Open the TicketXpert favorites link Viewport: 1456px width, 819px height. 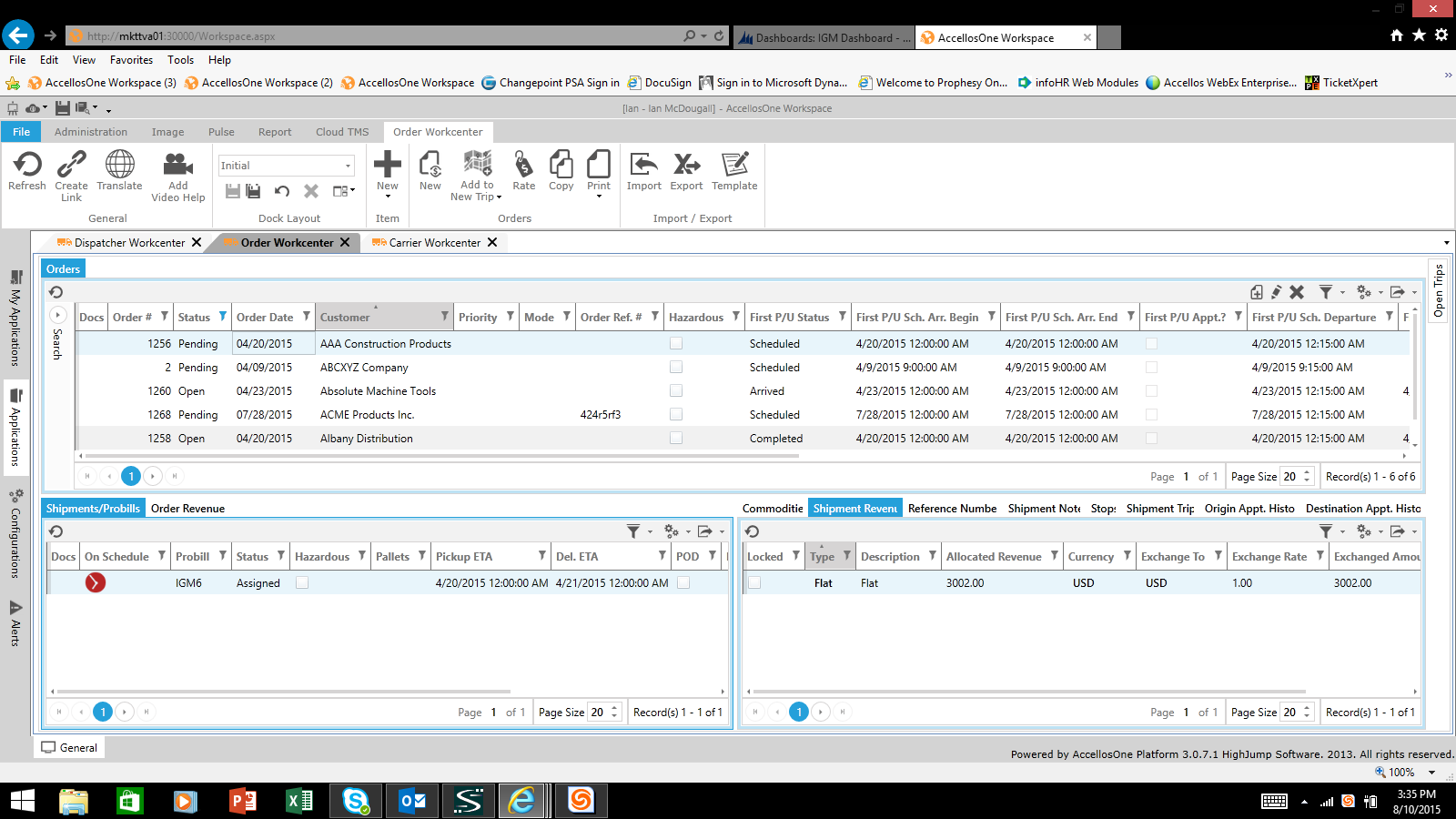click(1341, 83)
